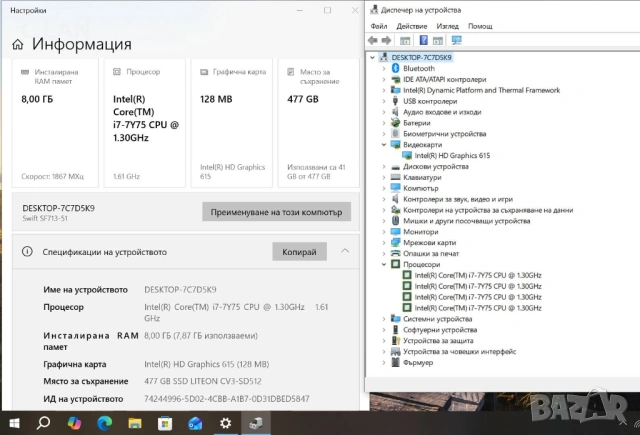Collapse Спецификации на устройството section chevron

point(345,251)
